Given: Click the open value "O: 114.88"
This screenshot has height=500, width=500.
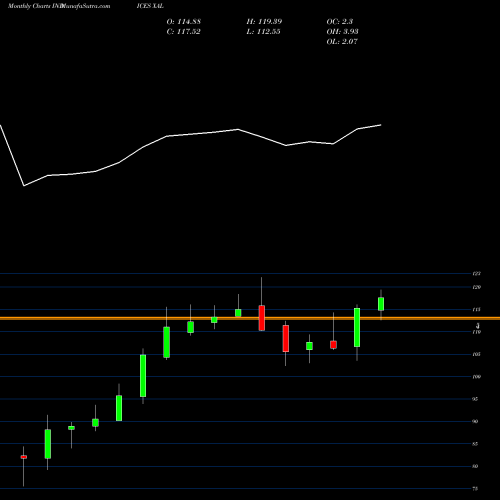Looking at the screenshot, I should 184,22.
